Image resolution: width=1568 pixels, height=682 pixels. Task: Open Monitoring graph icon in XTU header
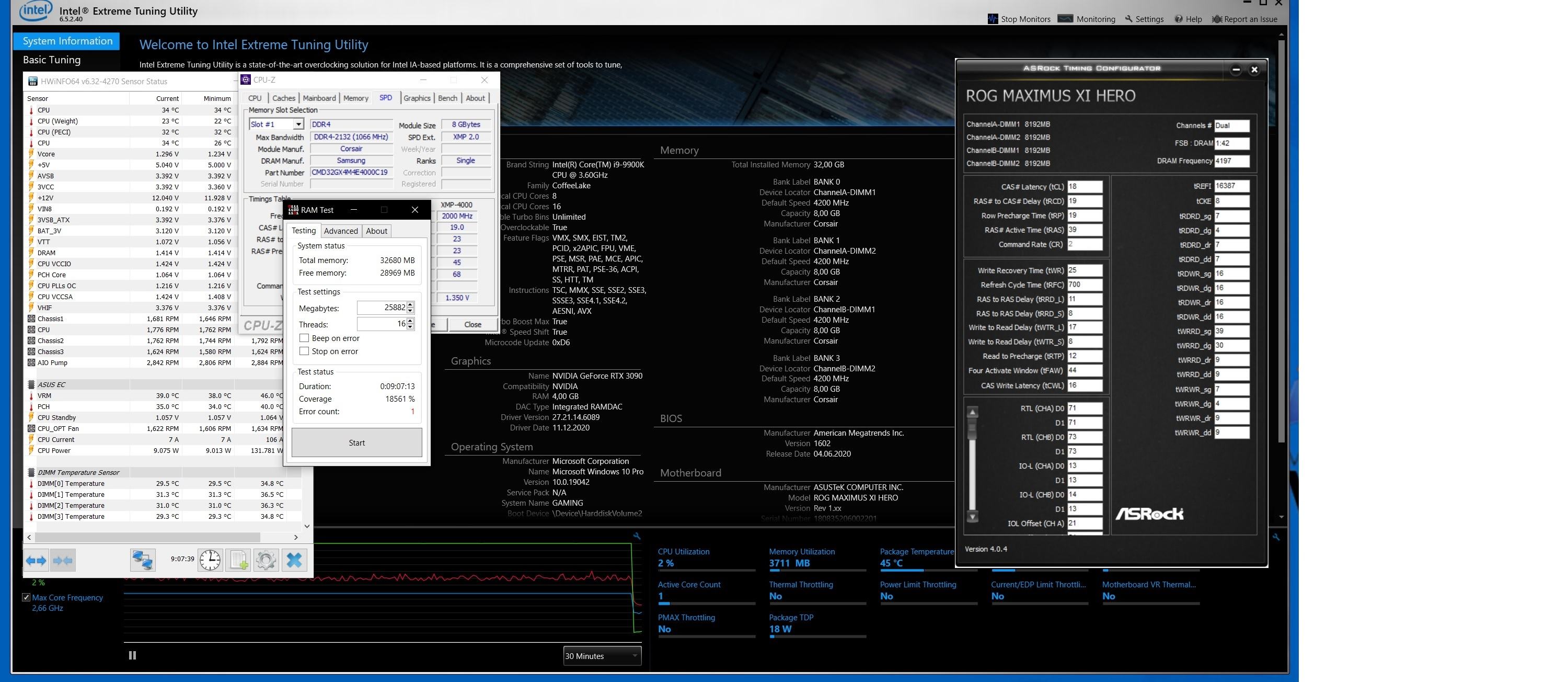point(1065,18)
